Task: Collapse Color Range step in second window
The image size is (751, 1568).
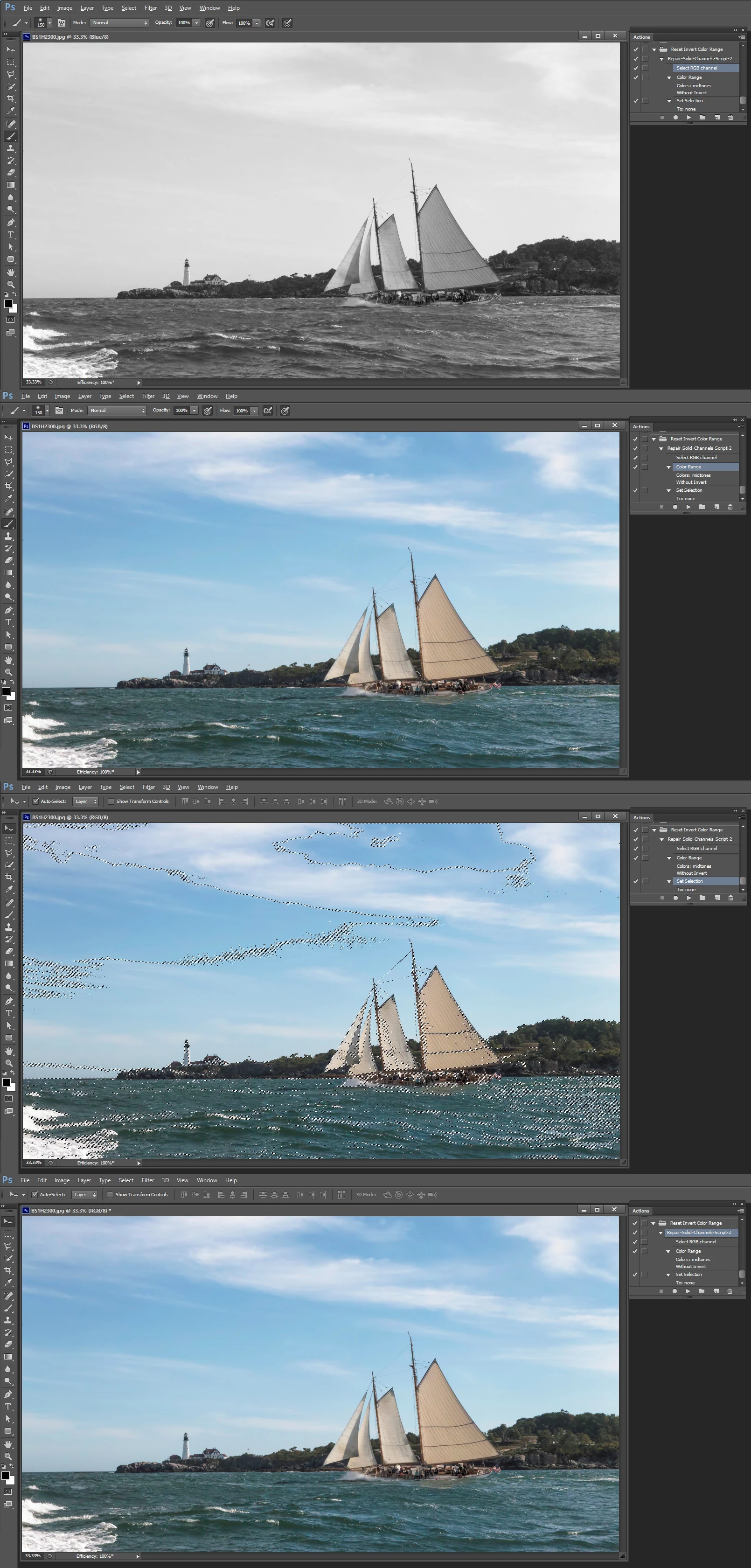Action: (668, 467)
